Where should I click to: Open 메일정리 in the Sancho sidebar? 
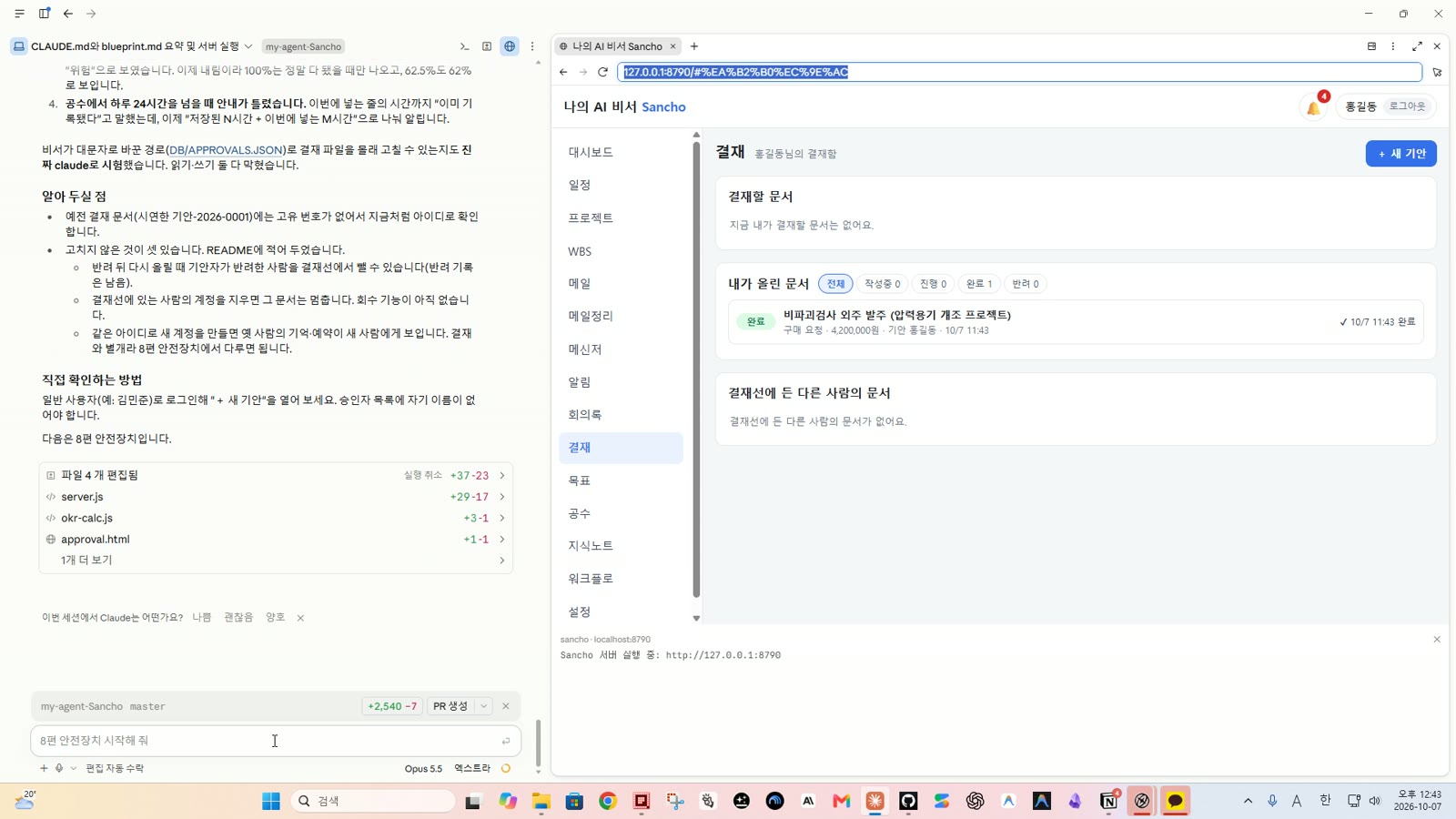coord(621,316)
